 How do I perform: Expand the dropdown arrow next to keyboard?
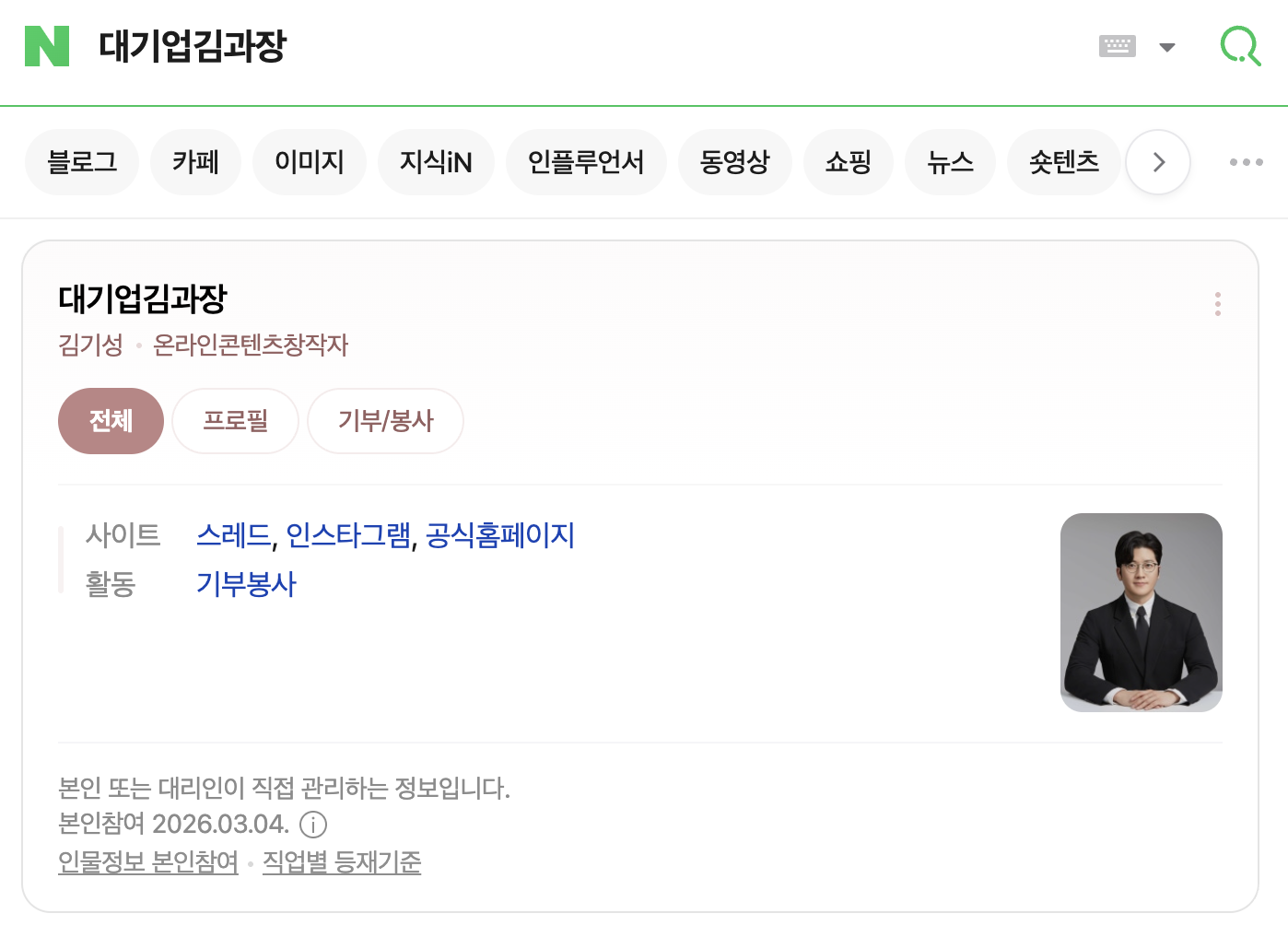tap(1167, 47)
